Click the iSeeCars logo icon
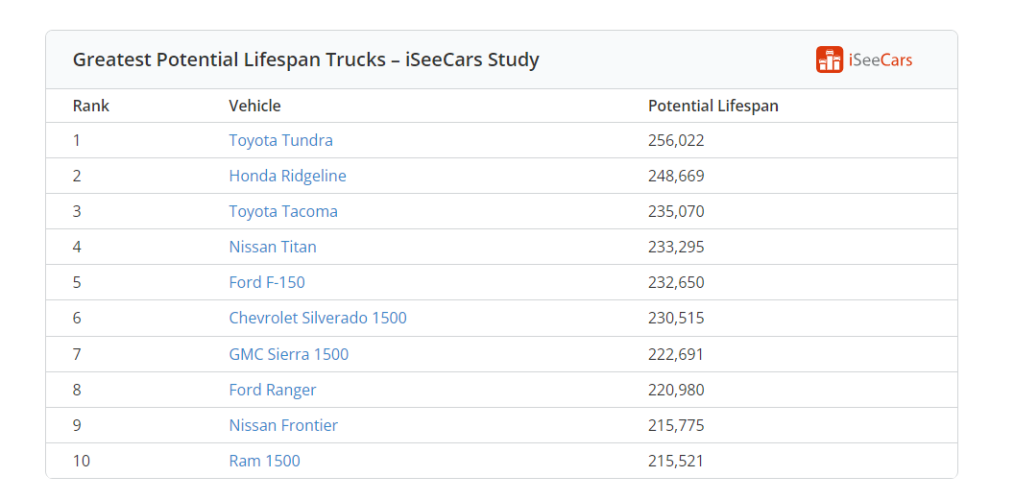This screenshot has height=500, width=1014. pyautogui.click(x=829, y=60)
